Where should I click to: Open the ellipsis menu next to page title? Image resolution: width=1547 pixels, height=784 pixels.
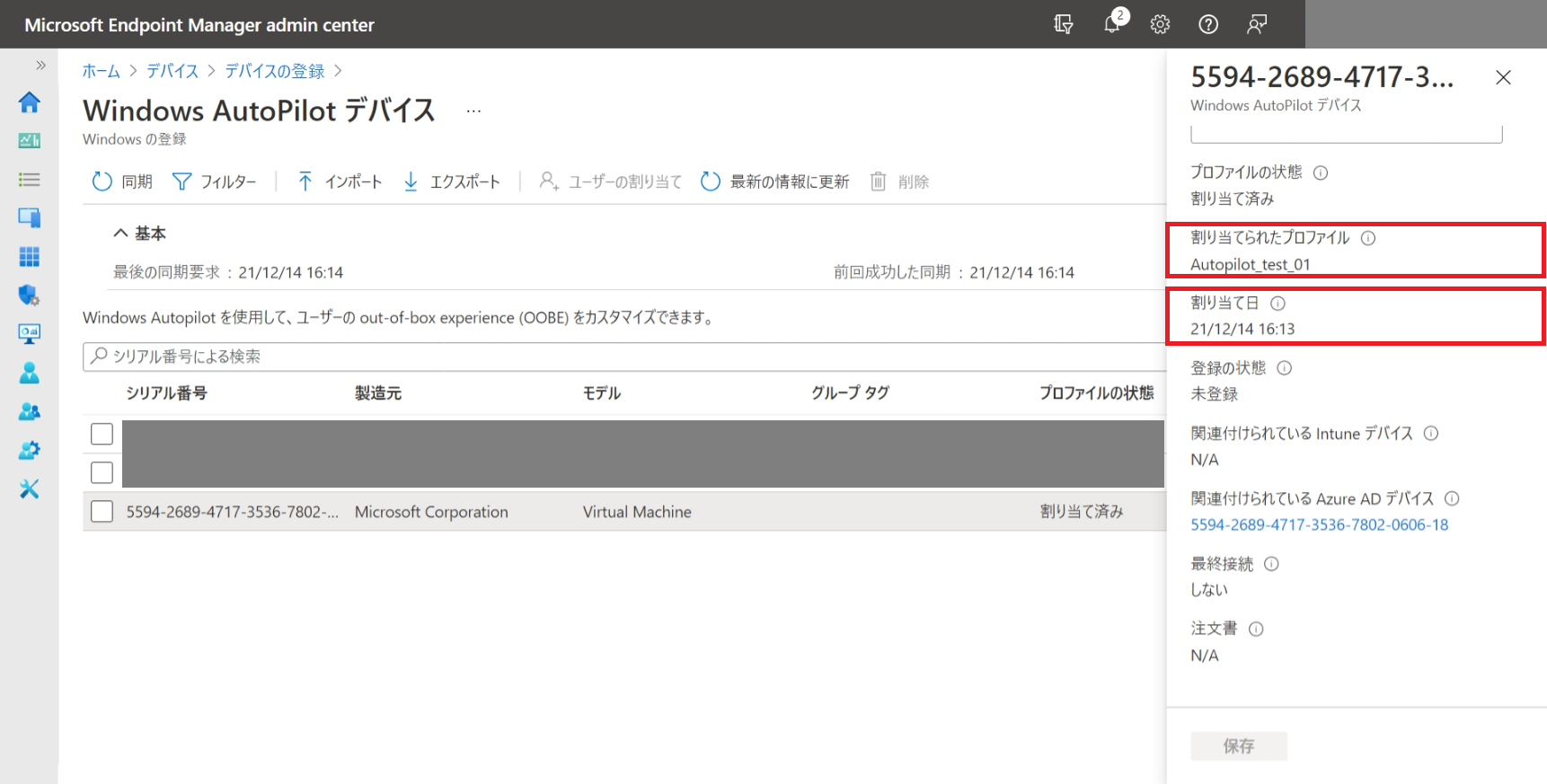(473, 111)
